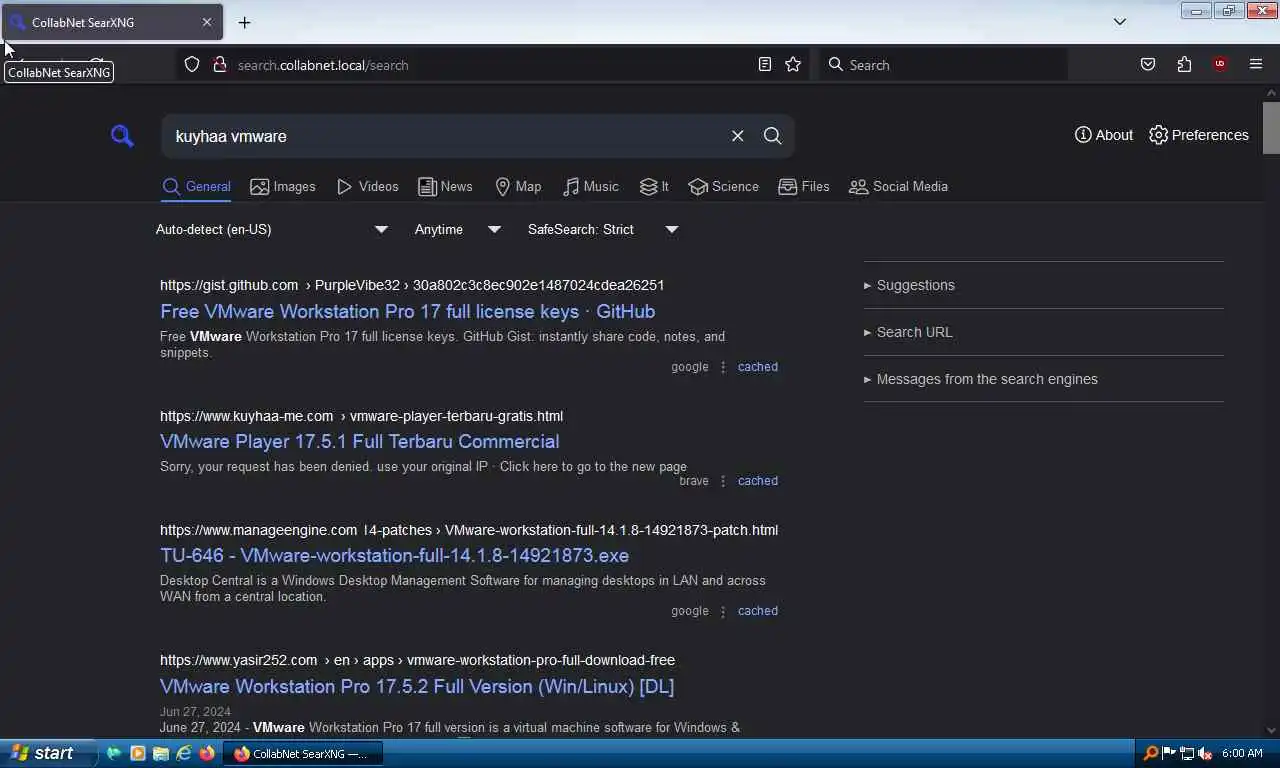Open the About page
Screen dimensions: 1280x768
1104,135
